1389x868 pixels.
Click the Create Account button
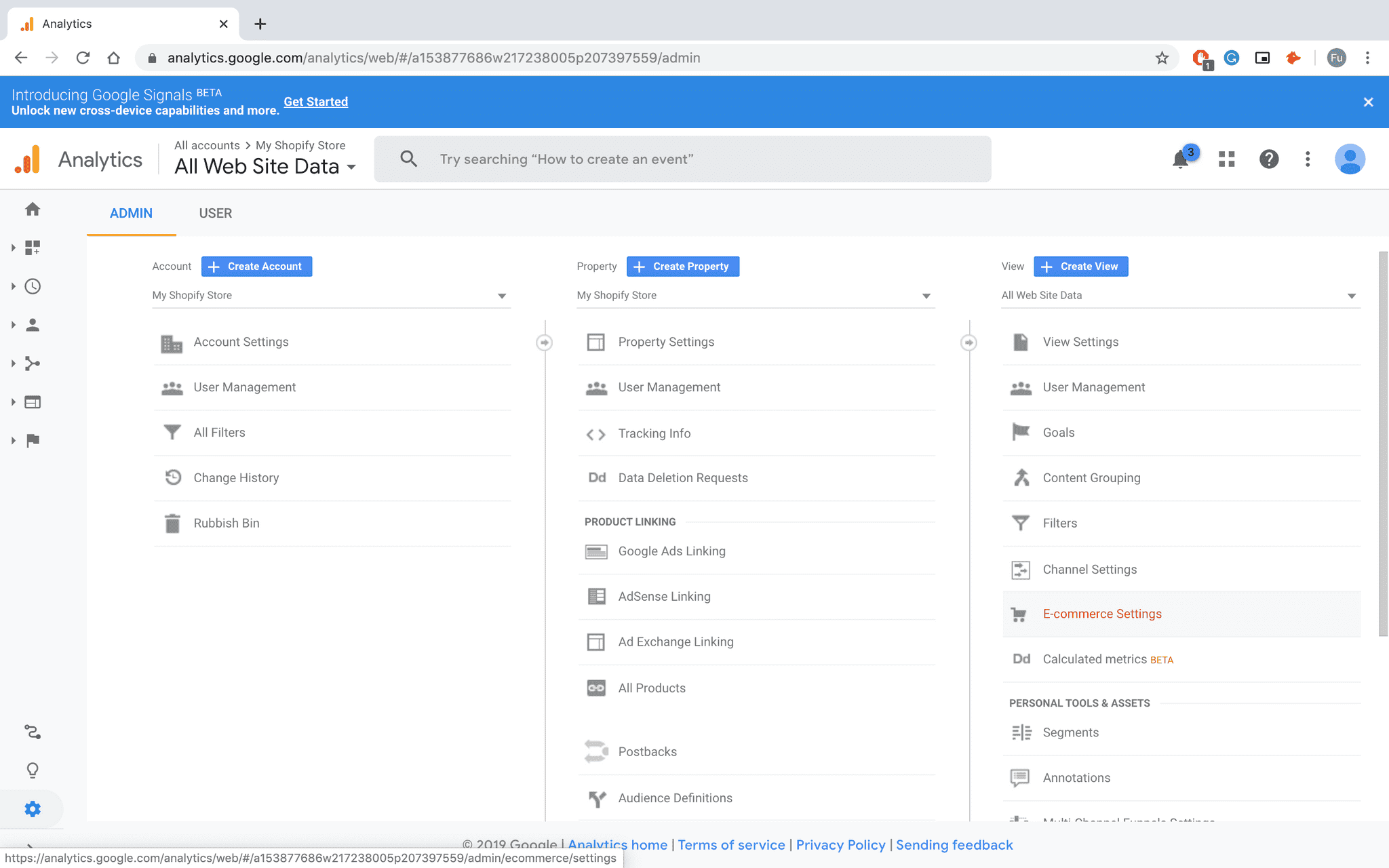coord(256,267)
